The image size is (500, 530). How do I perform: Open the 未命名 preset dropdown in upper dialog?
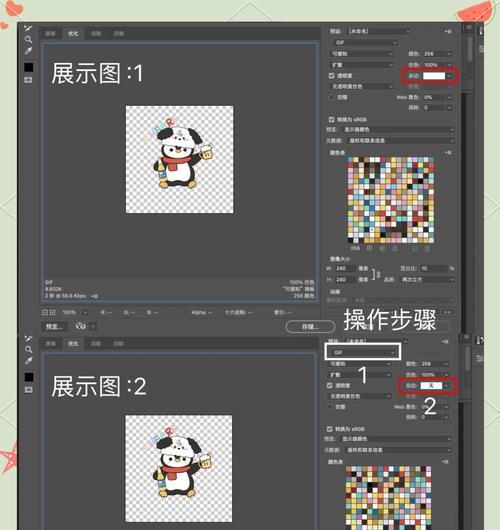pyautogui.click(x=379, y=31)
